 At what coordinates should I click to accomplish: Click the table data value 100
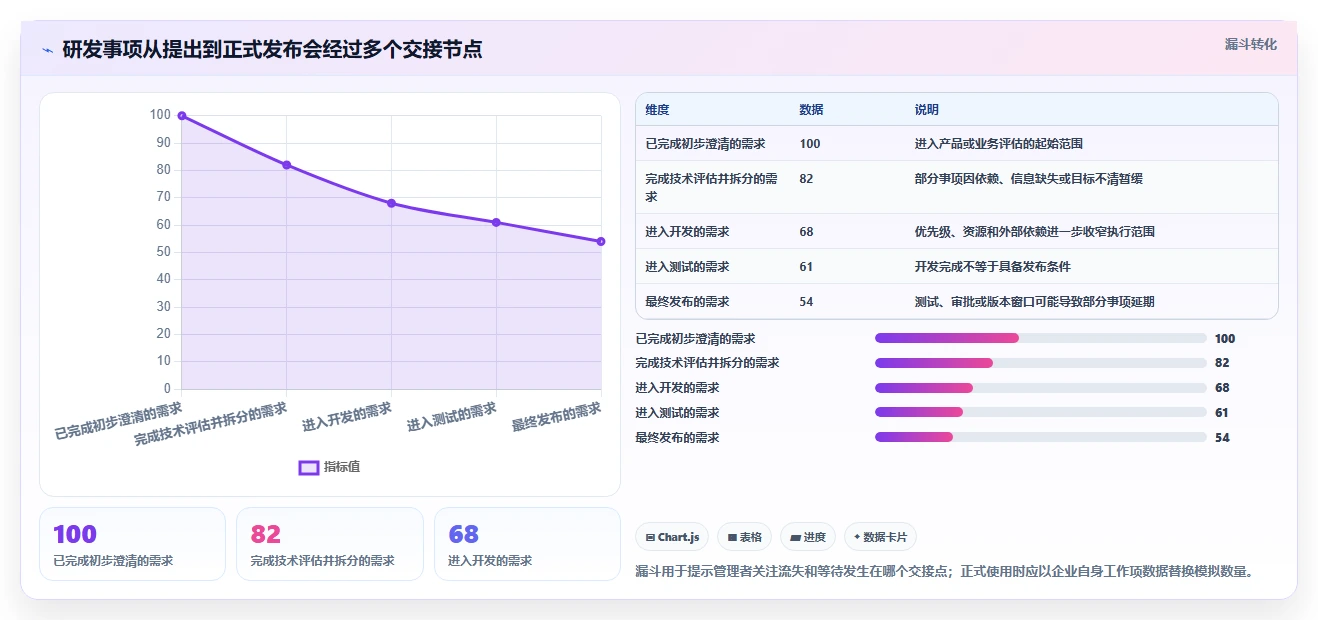810,144
